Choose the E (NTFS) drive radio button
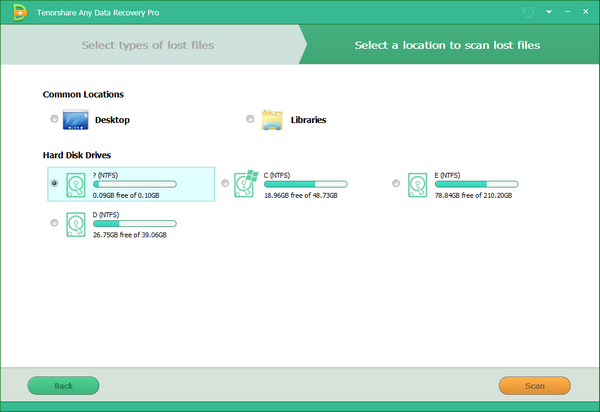 point(396,183)
